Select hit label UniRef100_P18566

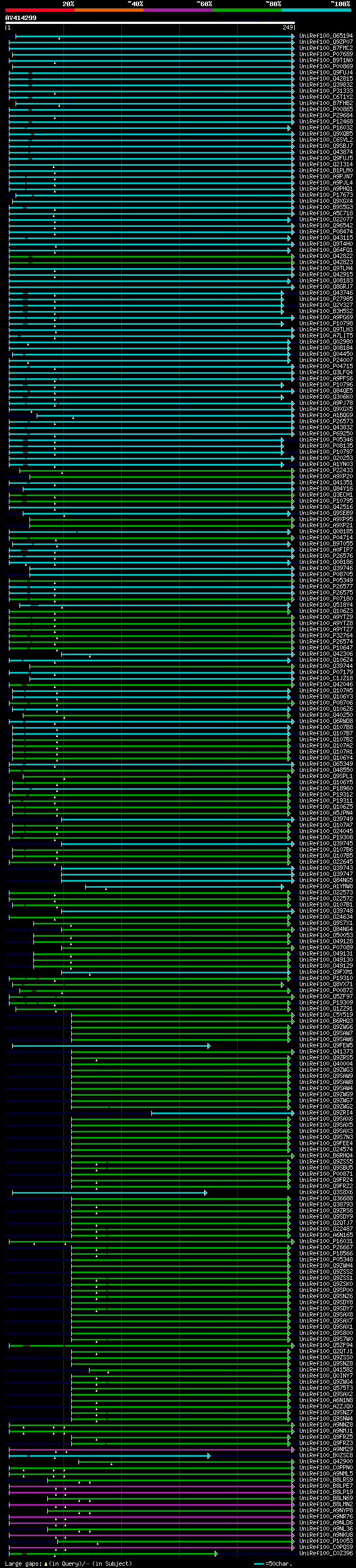(x=326, y=1253)
